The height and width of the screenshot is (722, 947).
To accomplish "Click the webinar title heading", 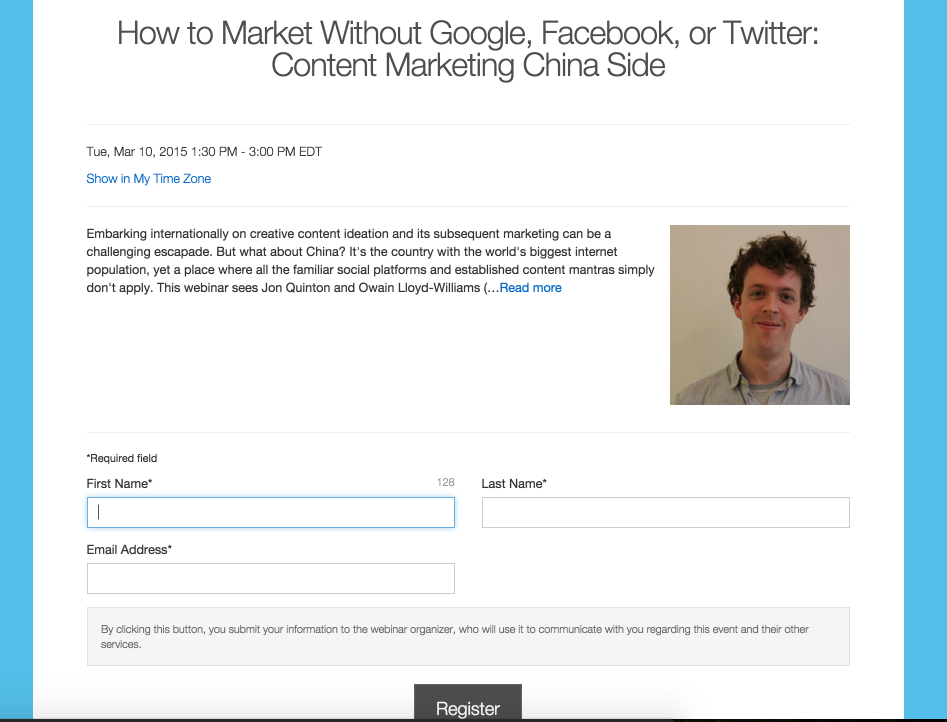I will tap(468, 49).
